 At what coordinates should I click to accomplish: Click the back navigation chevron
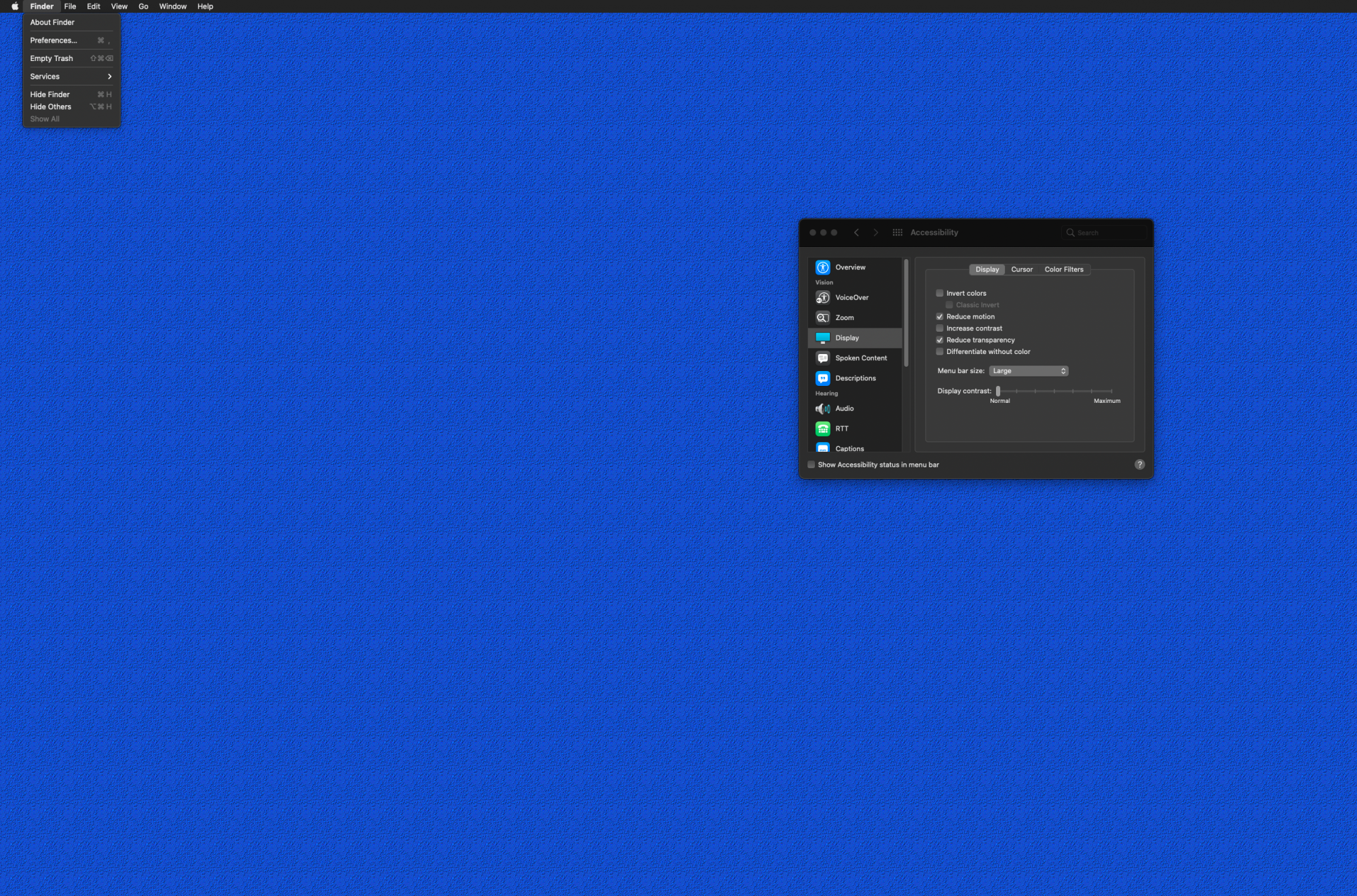point(856,233)
